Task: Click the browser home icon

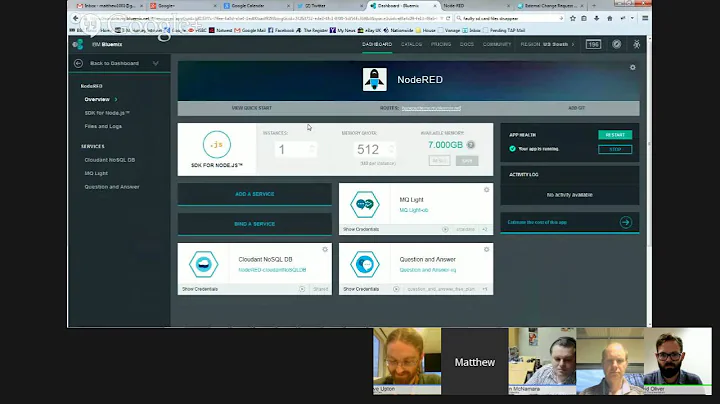Action: [610, 18]
